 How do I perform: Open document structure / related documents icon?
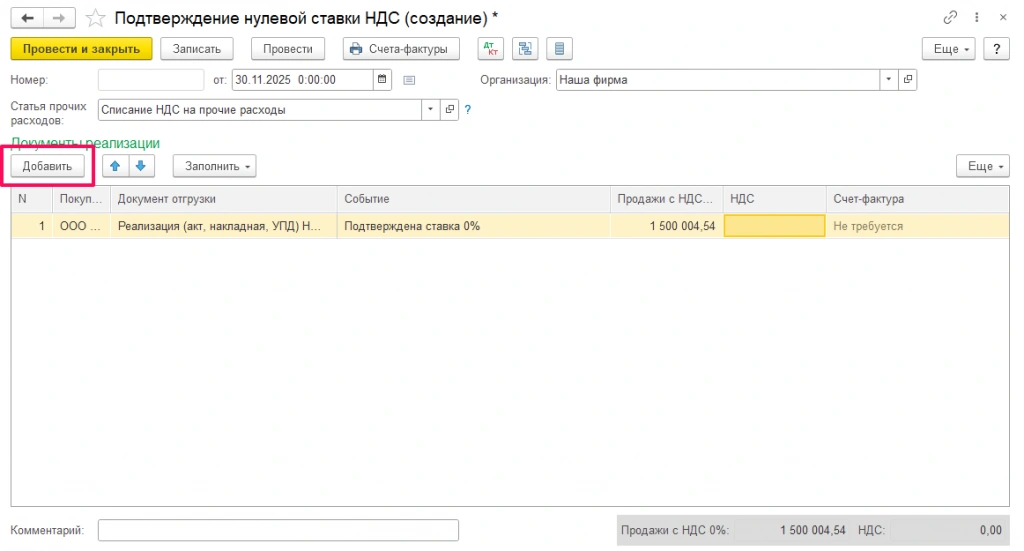pos(525,49)
